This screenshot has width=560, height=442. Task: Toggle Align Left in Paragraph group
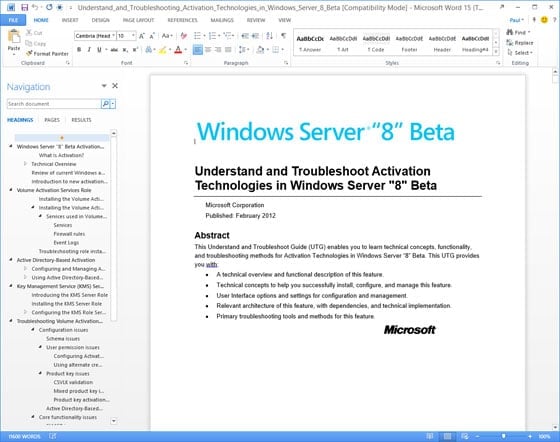pyautogui.click(x=198, y=50)
